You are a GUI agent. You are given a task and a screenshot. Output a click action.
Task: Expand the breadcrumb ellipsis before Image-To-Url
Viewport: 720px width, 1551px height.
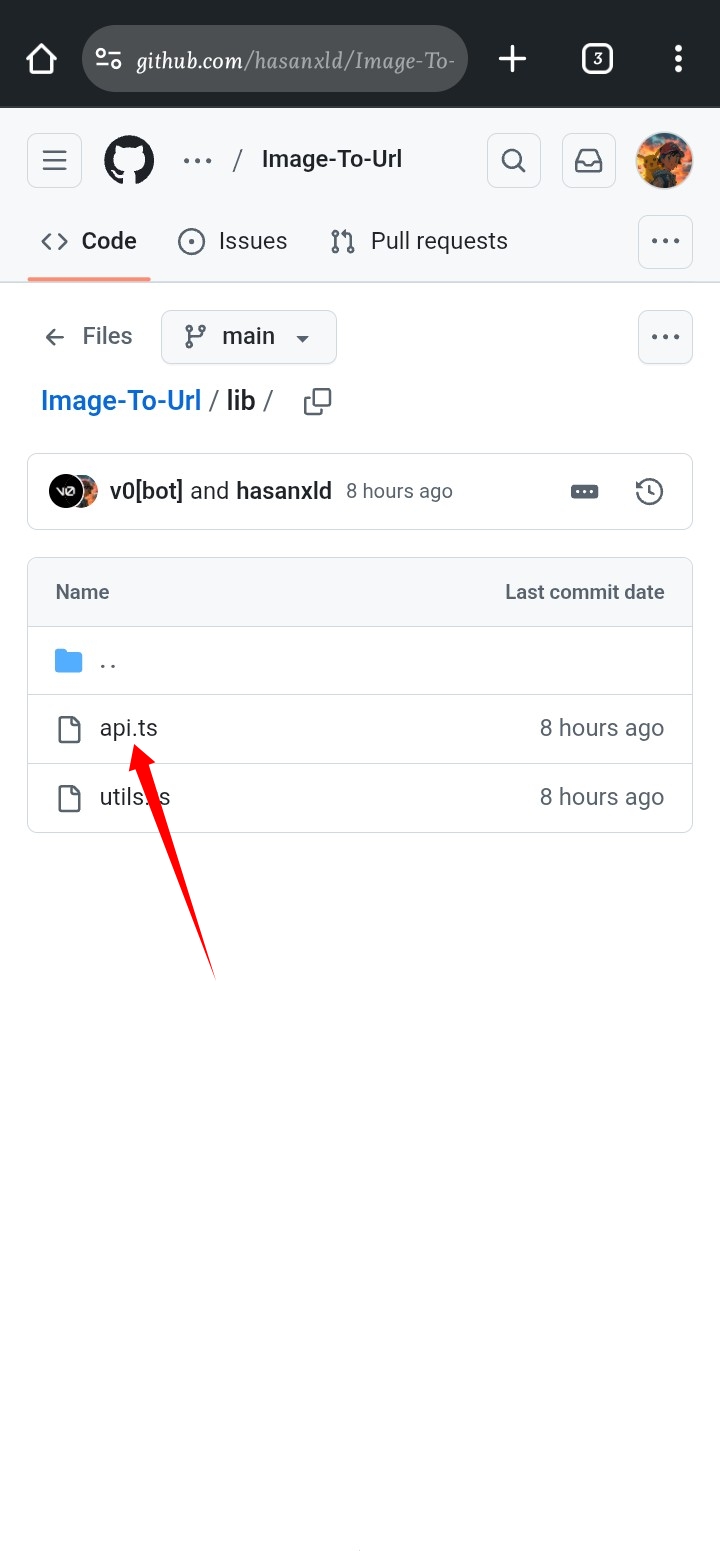197,160
